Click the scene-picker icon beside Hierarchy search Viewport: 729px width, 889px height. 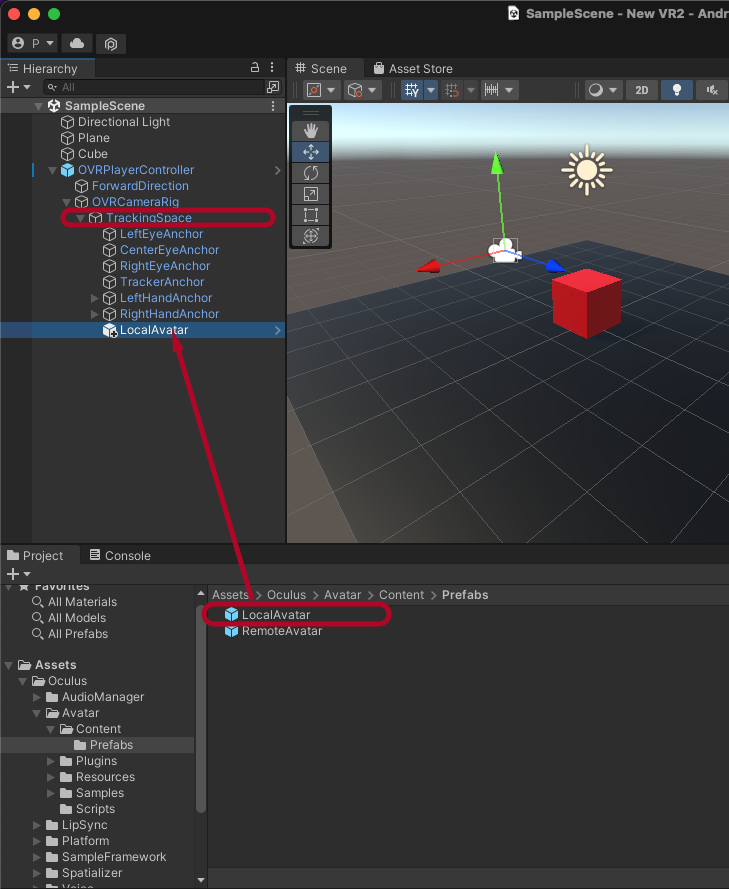click(x=273, y=87)
